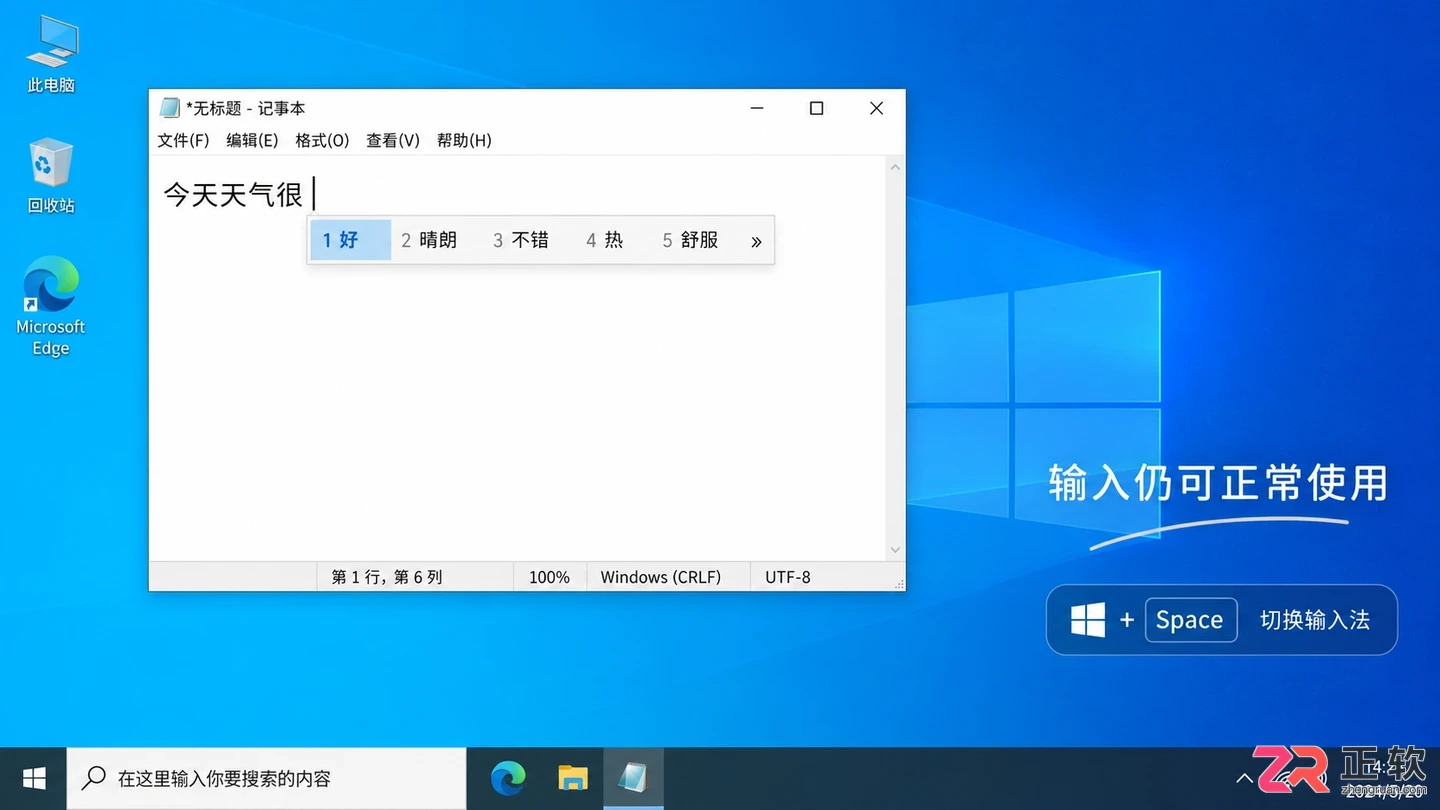
Task: Open File Explorer from the taskbar
Action: (573, 778)
